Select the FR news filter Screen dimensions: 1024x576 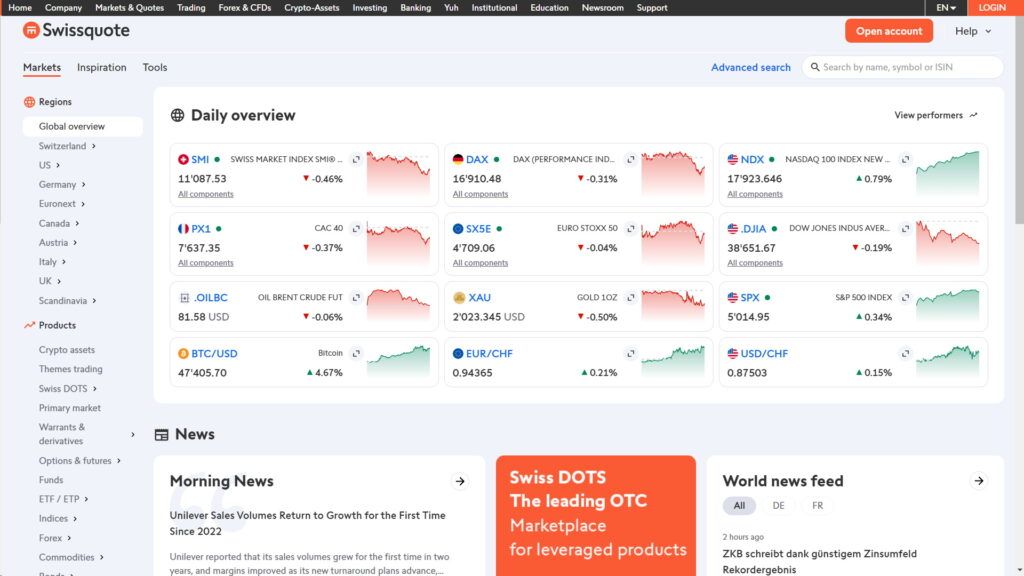[817, 505]
